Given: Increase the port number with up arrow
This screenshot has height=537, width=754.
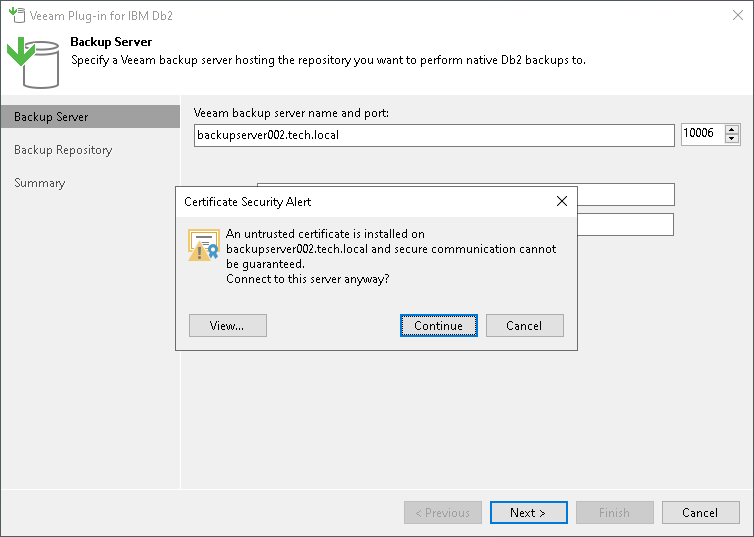Looking at the screenshot, I should [x=731, y=129].
